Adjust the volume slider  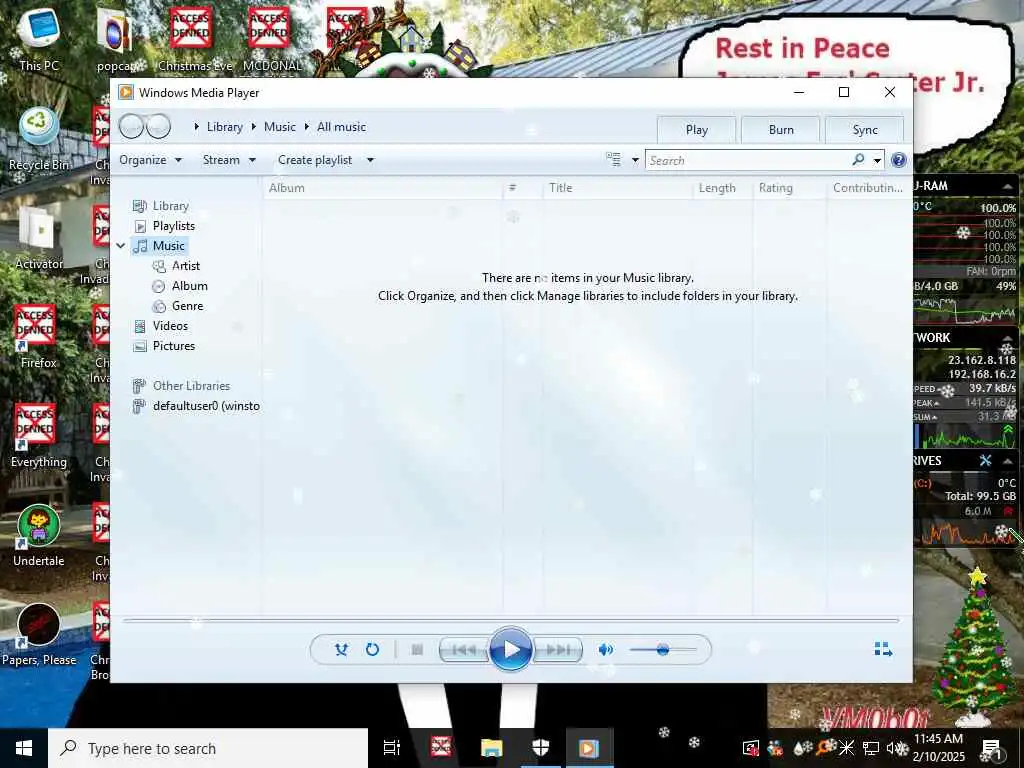point(663,650)
